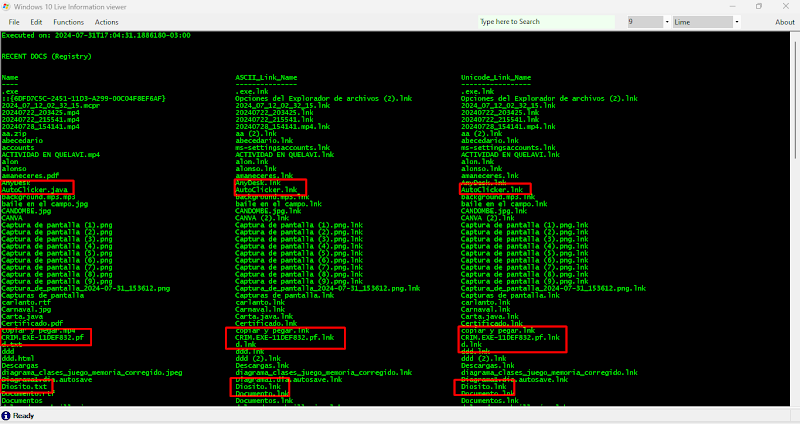Viewport: 800px width, 424px height.
Task: Click the application icon in title bar
Action: pos(6,7)
